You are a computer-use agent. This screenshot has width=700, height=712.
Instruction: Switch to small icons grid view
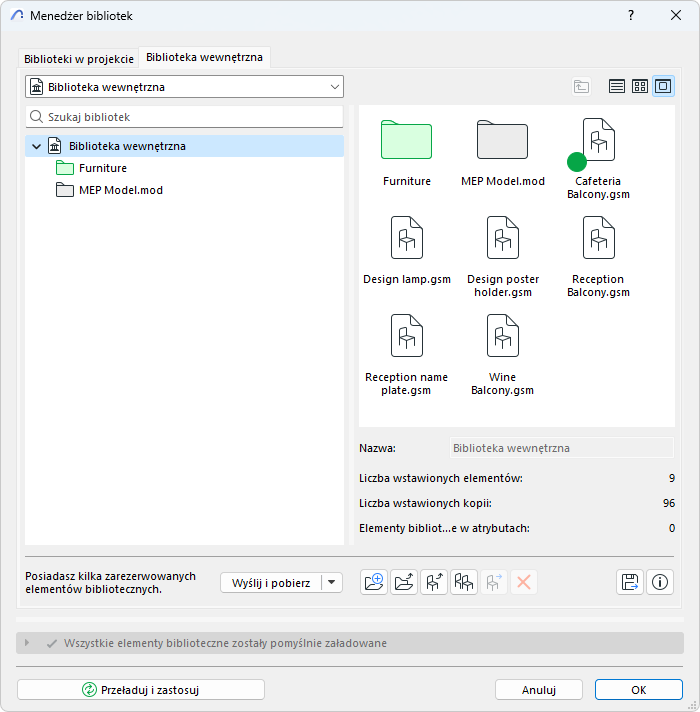pyautogui.click(x=640, y=86)
